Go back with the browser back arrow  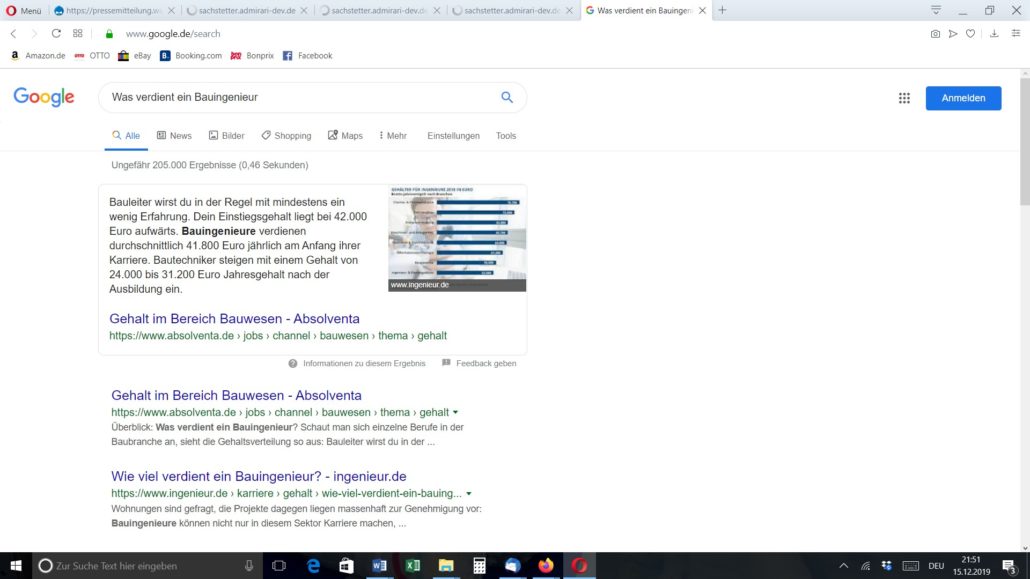(x=13, y=34)
